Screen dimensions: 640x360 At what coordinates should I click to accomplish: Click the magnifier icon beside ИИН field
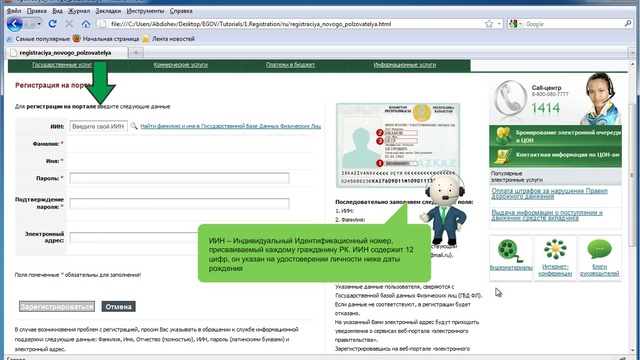click(x=134, y=126)
